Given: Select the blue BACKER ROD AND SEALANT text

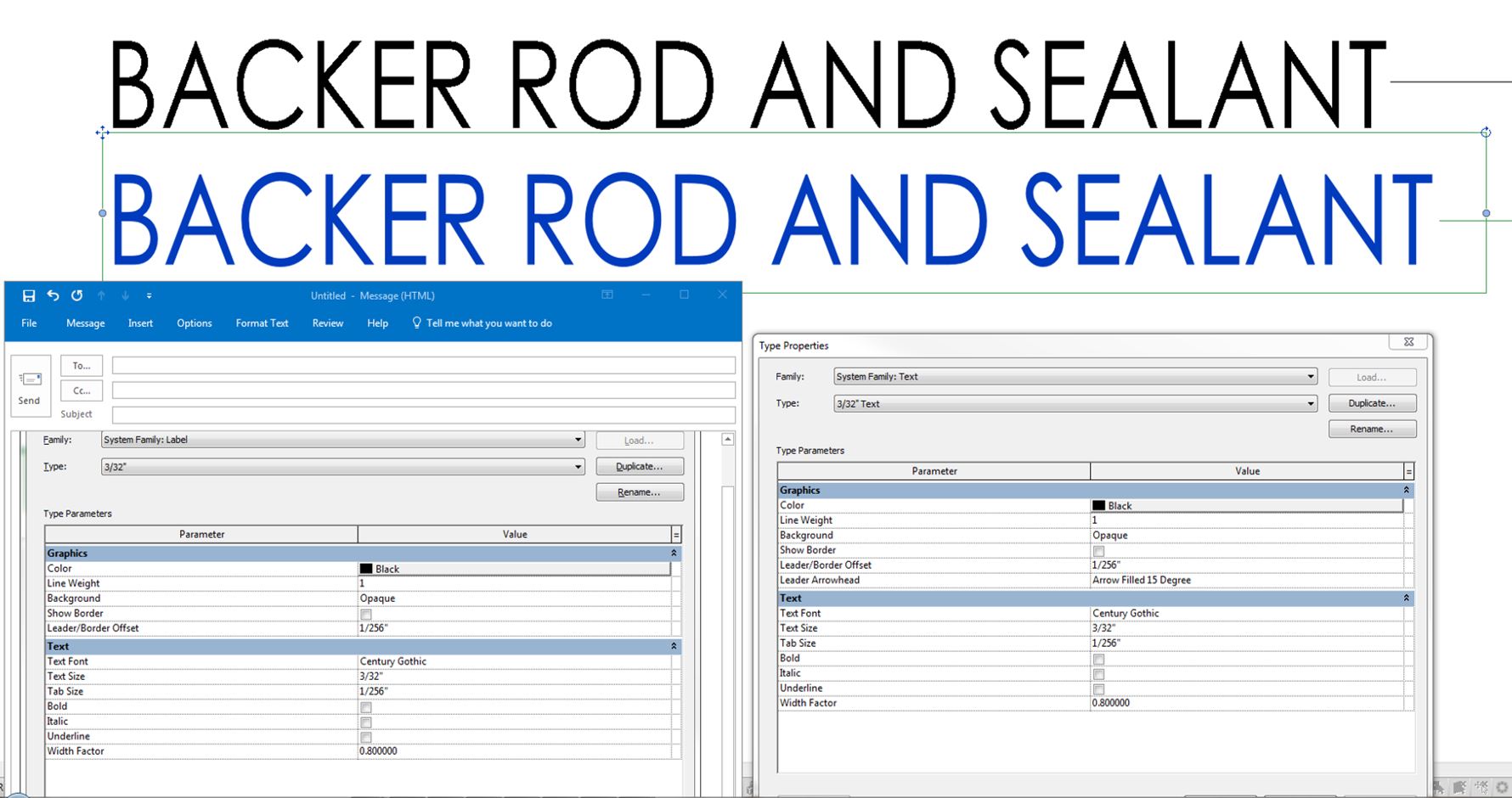Looking at the screenshot, I should [x=771, y=218].
